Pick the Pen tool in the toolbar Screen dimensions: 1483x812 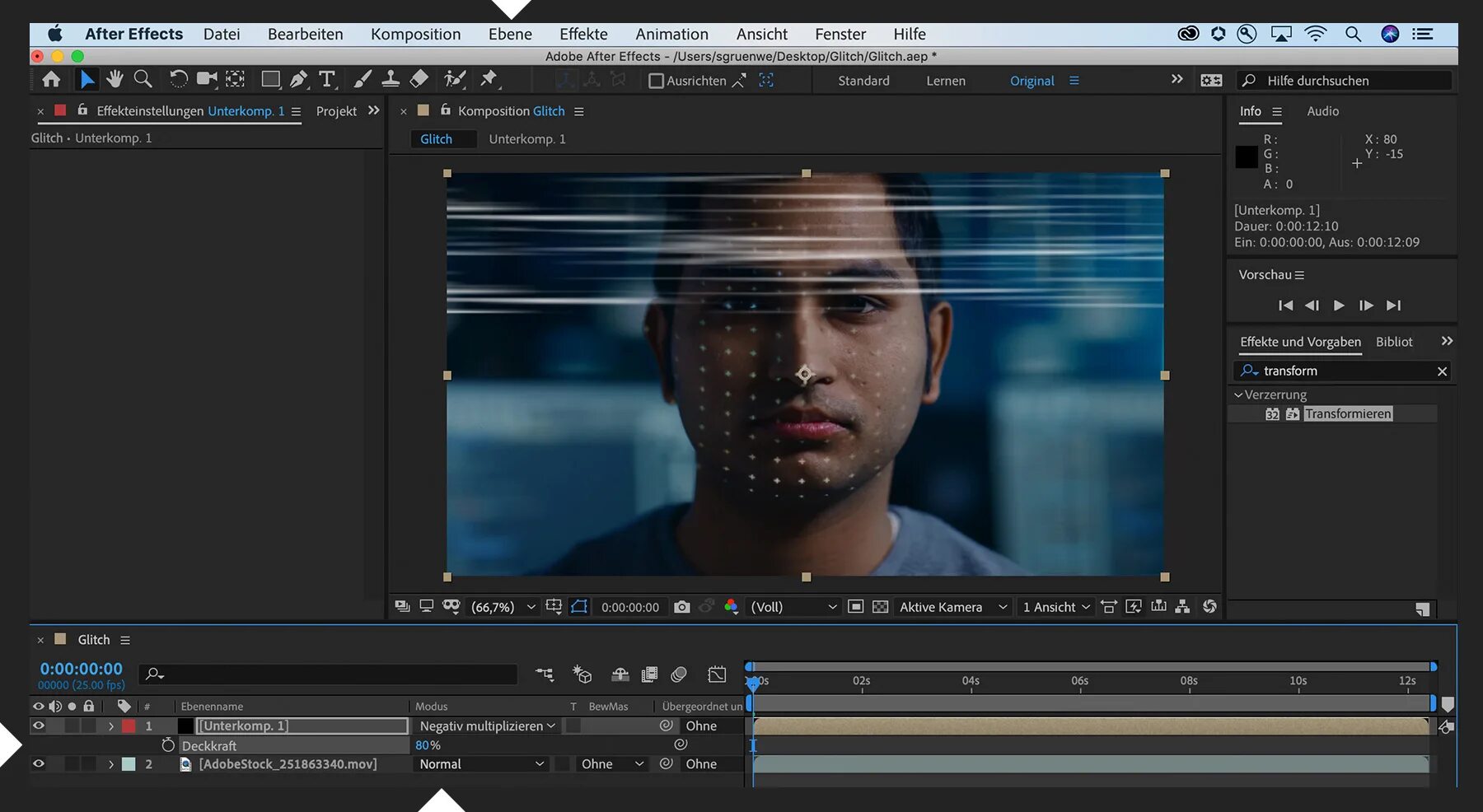click(298, 79)
